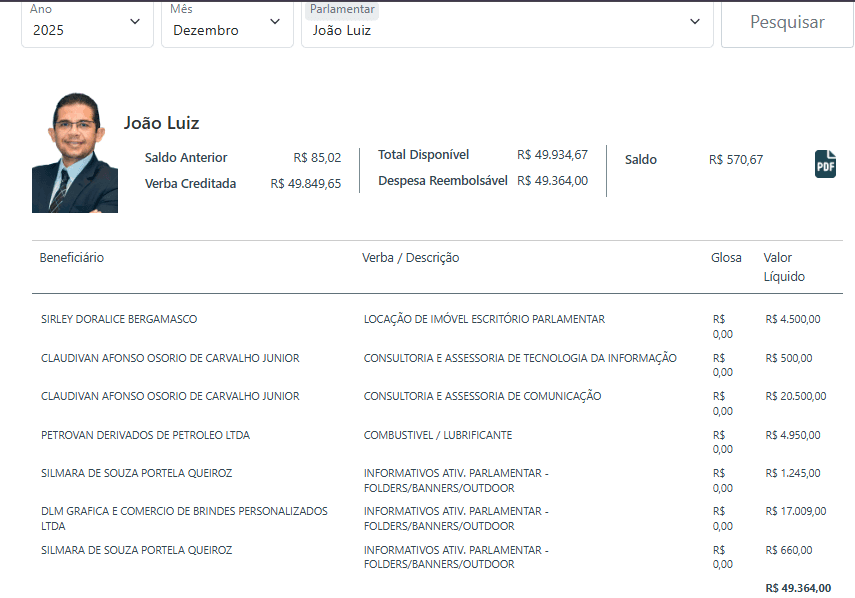Select the Sirley Doralice Bergamasco row
Viewport: 855px width, 598px height.
119,319
